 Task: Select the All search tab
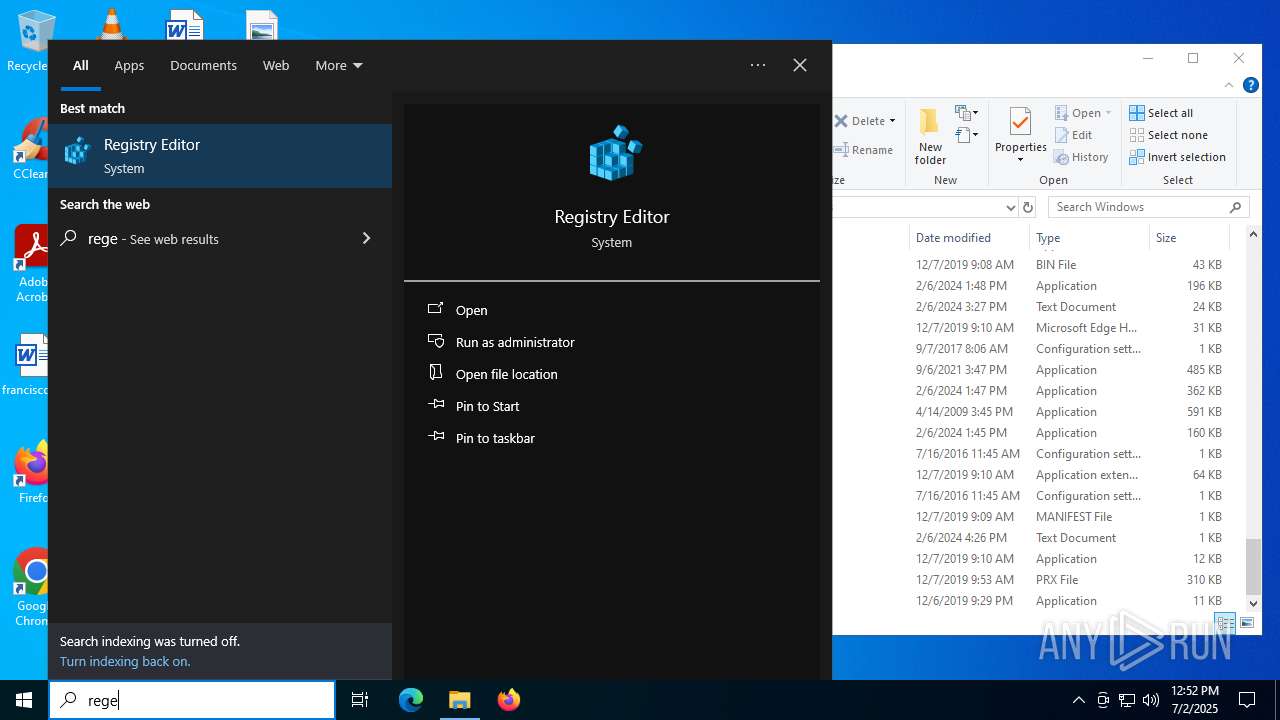(81, 65)
